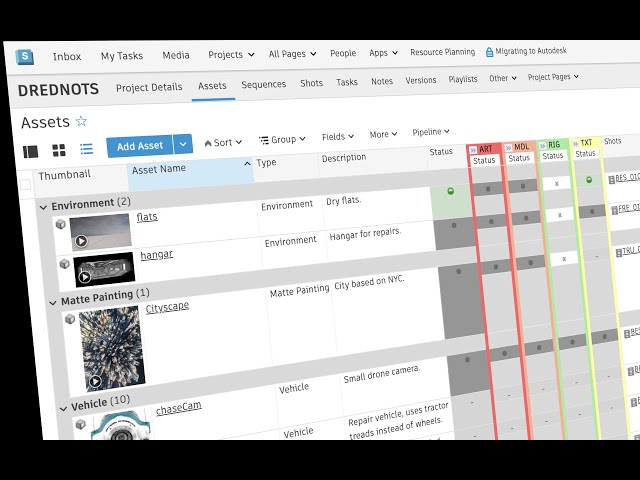Switch to the Tasks tab
640x480 pixels.
pyautogui.click(x=347, y=82)
